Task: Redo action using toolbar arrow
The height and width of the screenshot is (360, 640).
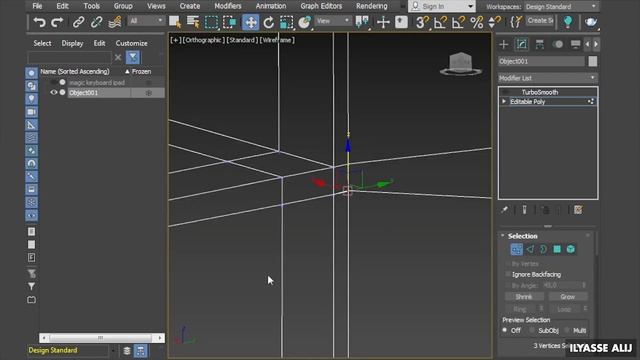Action: (x=57, y=22)
